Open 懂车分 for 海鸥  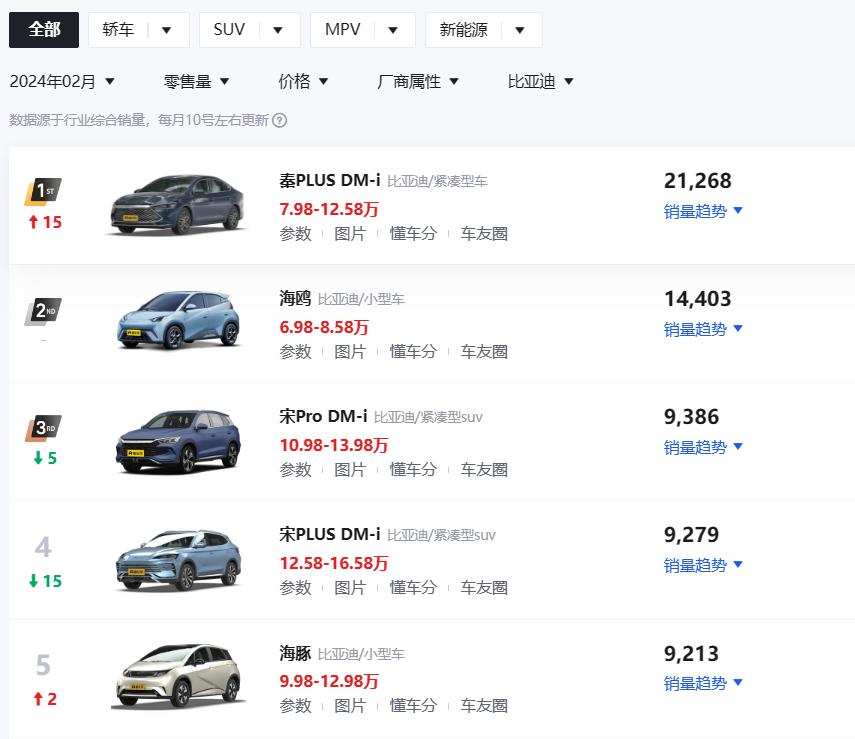pyautogui.click(x=413, y=352)
